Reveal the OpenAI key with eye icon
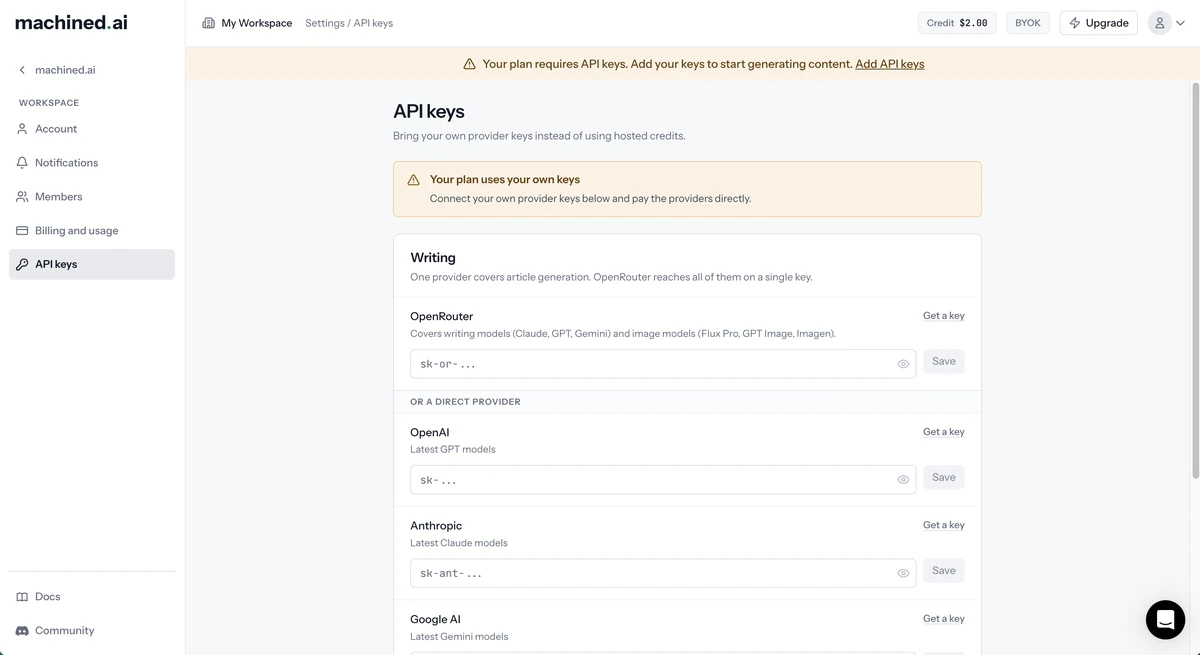1200x655 pixels. (903, 480)
